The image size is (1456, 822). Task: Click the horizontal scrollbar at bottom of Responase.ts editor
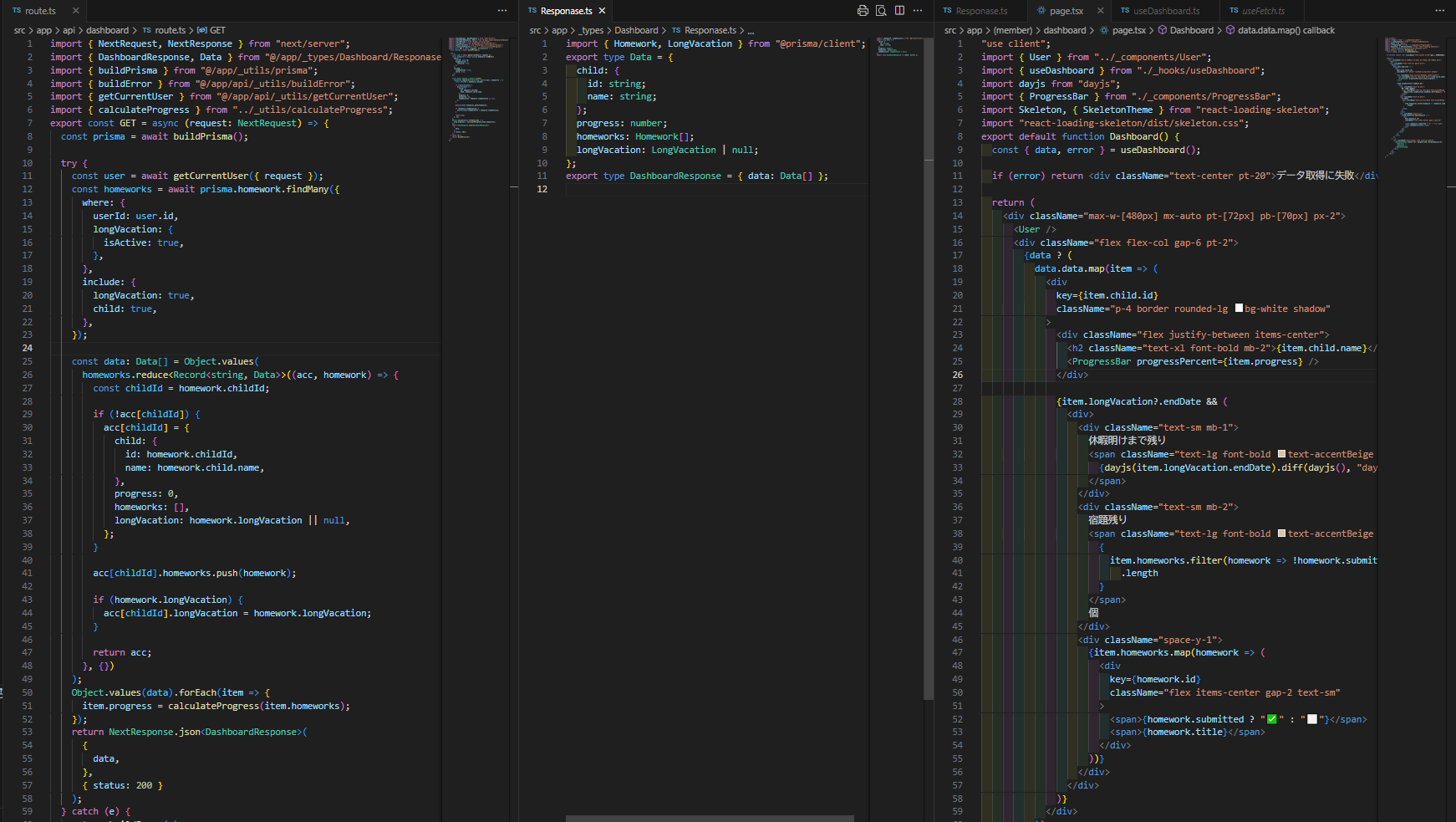pyautogui.click(x=709, y=818)
